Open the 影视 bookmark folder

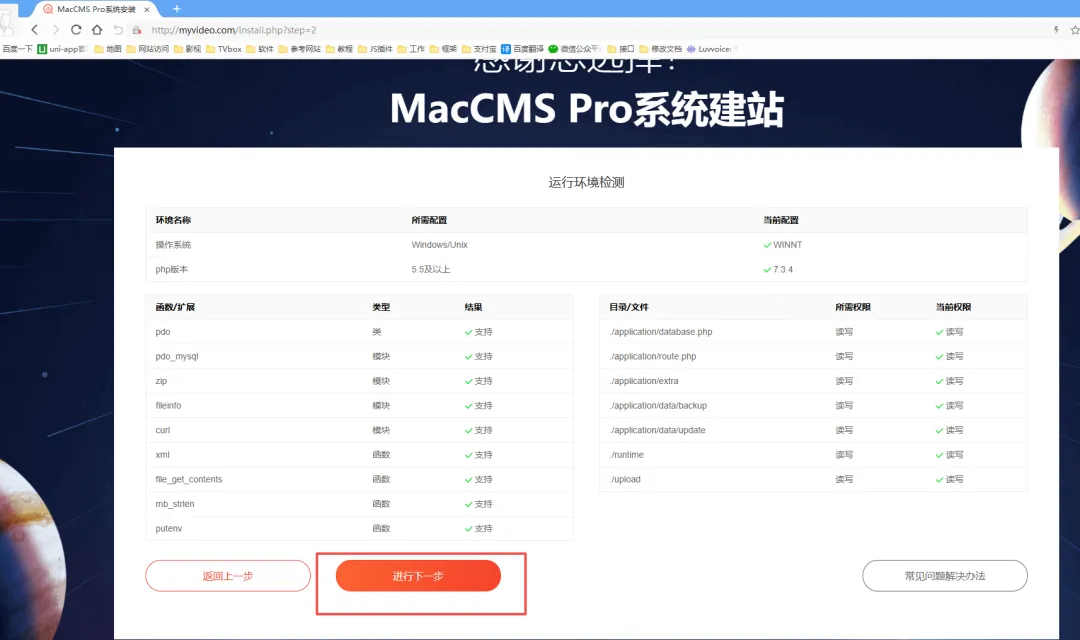187,49
